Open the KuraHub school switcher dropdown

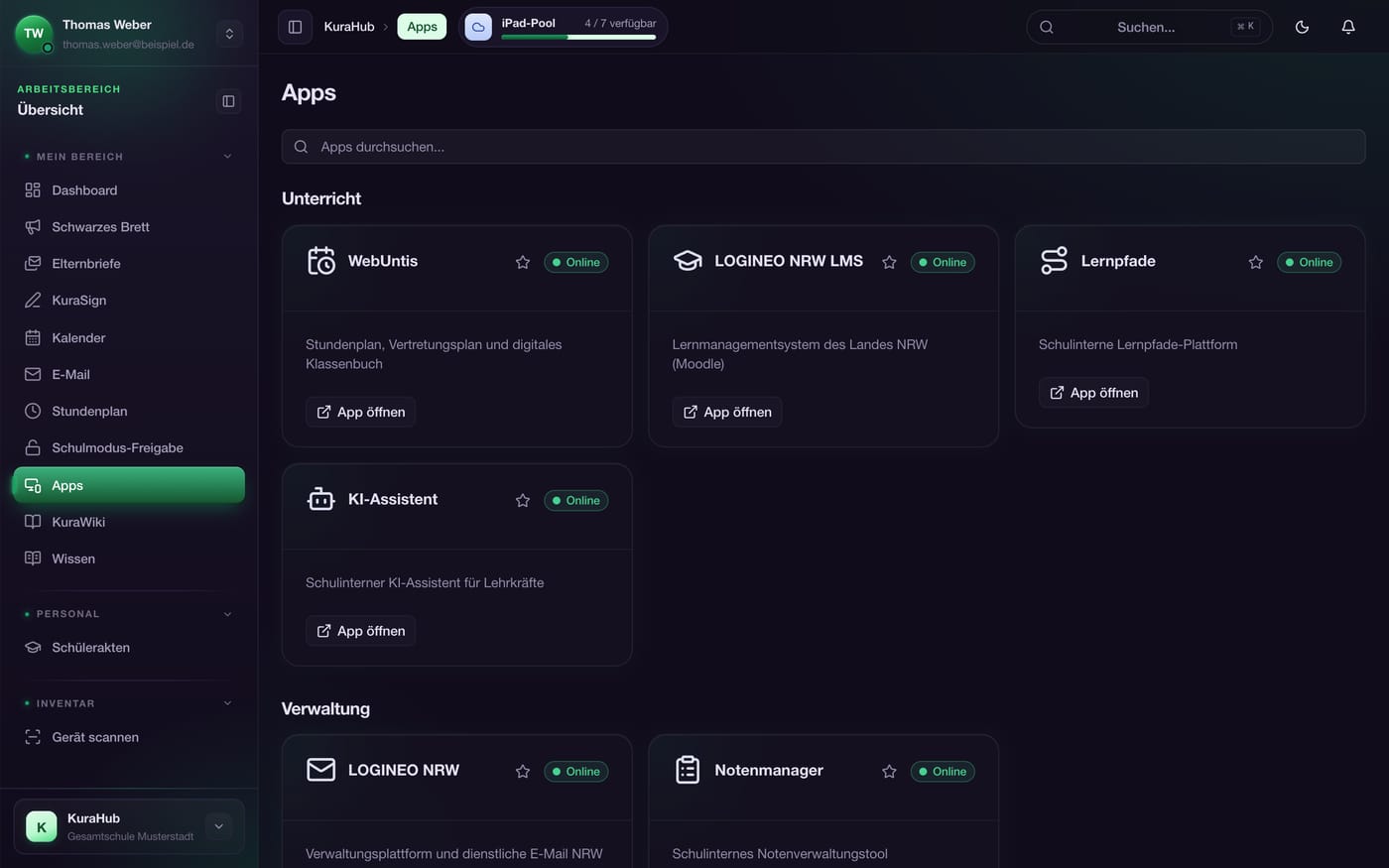[x=218, y=826]
